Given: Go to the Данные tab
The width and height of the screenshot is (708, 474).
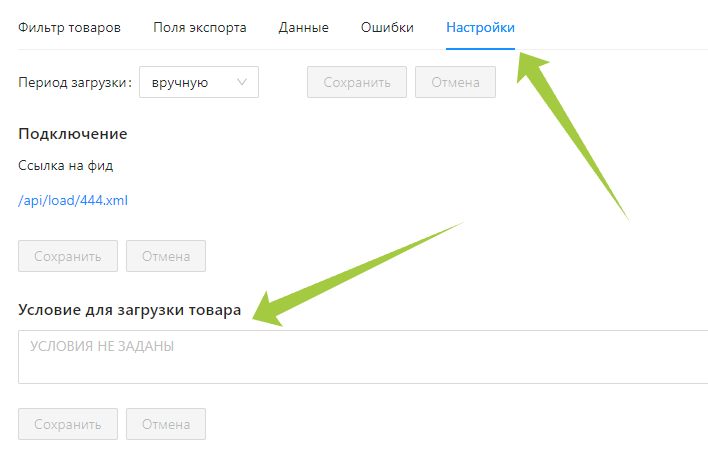Looking at the screenshot, I should pos(303,27).
